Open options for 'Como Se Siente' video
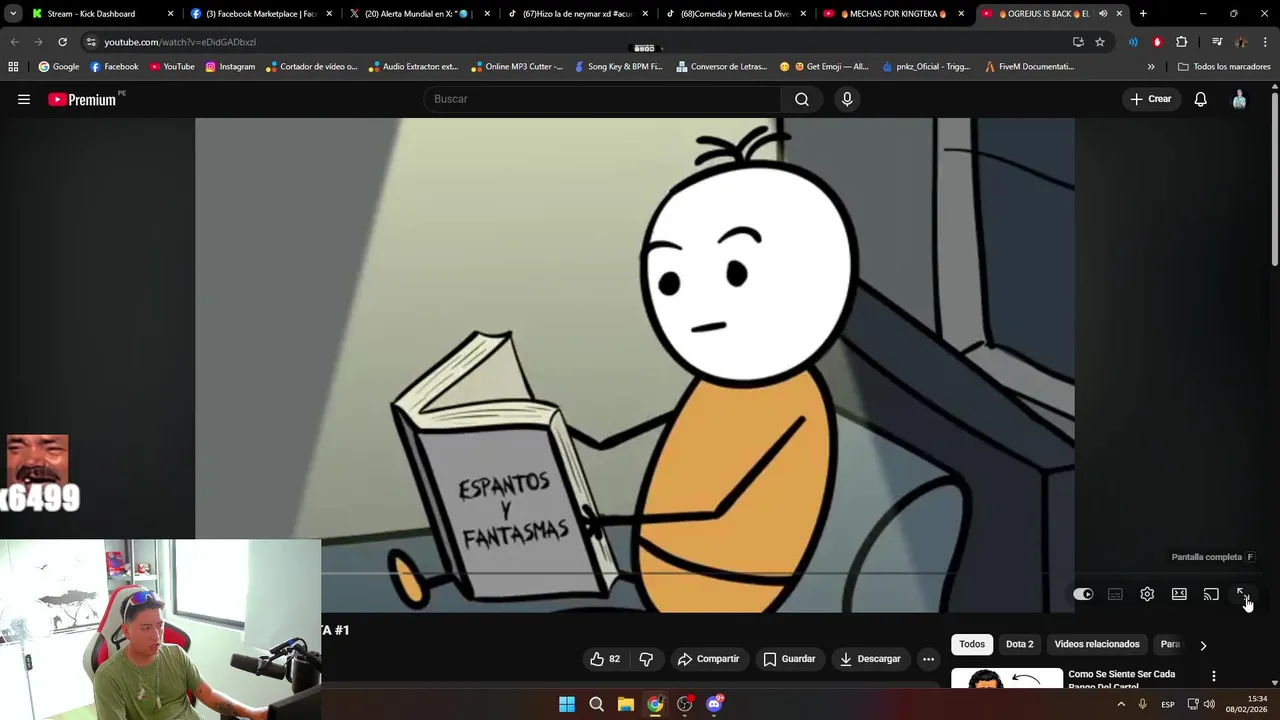This screenshot has width=1280, height=720. (x=1214, y=677)
